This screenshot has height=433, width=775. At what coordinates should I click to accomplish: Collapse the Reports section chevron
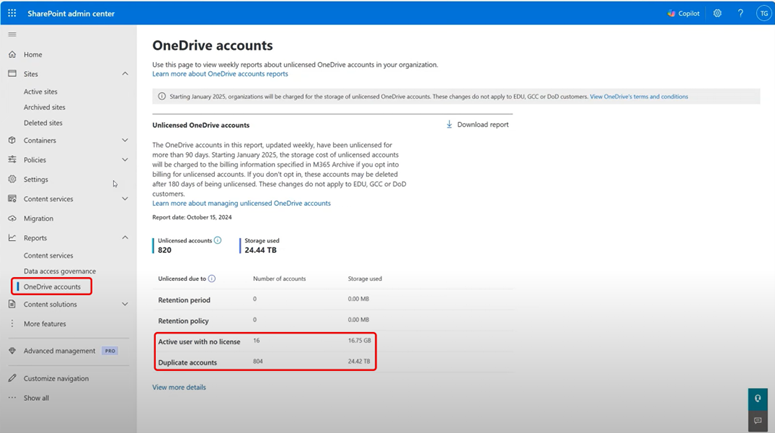pyautogui.click(x=125, y=238)
